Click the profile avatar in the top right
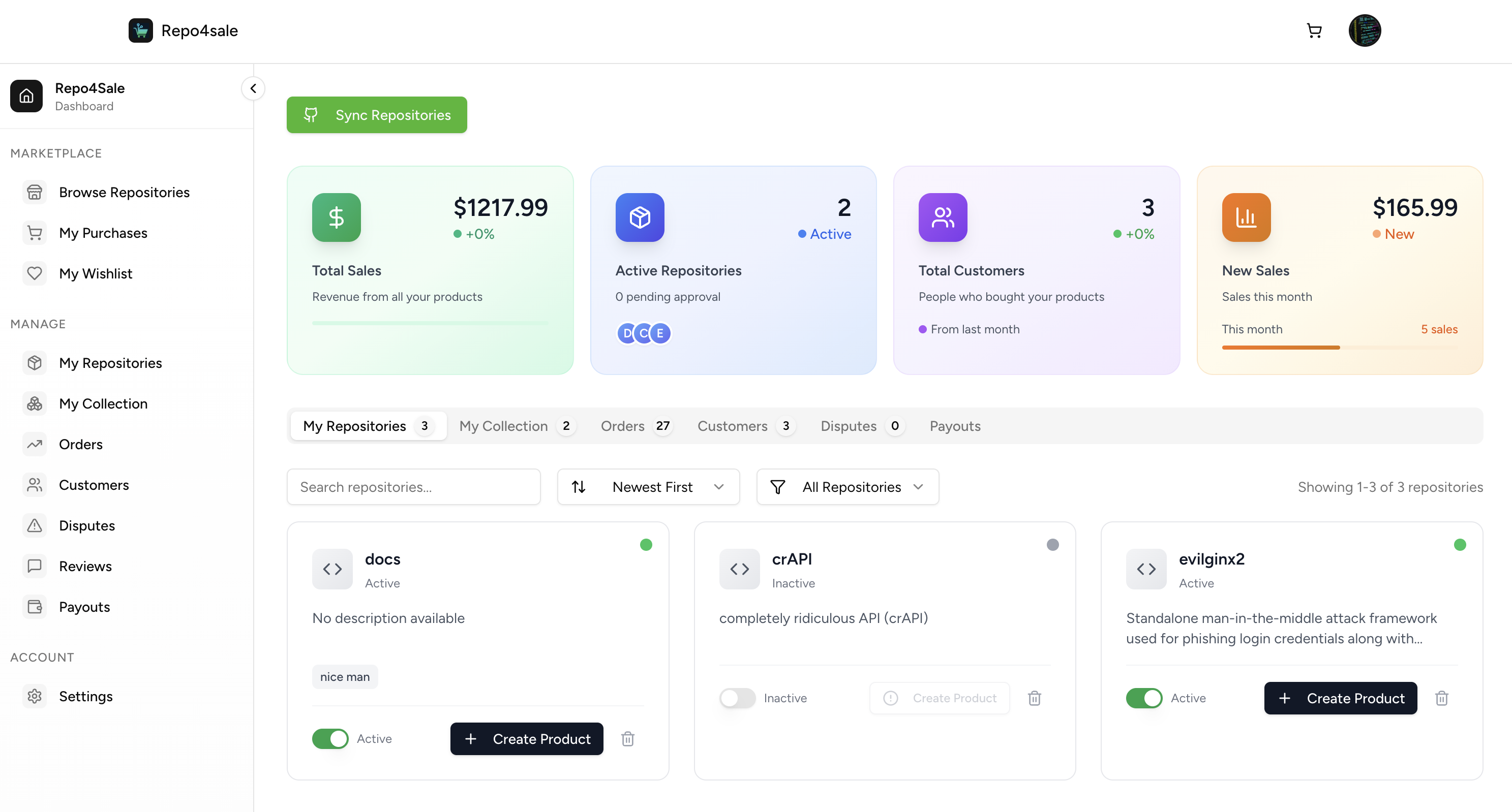The image size is (1512, 812). [1365, 30]
